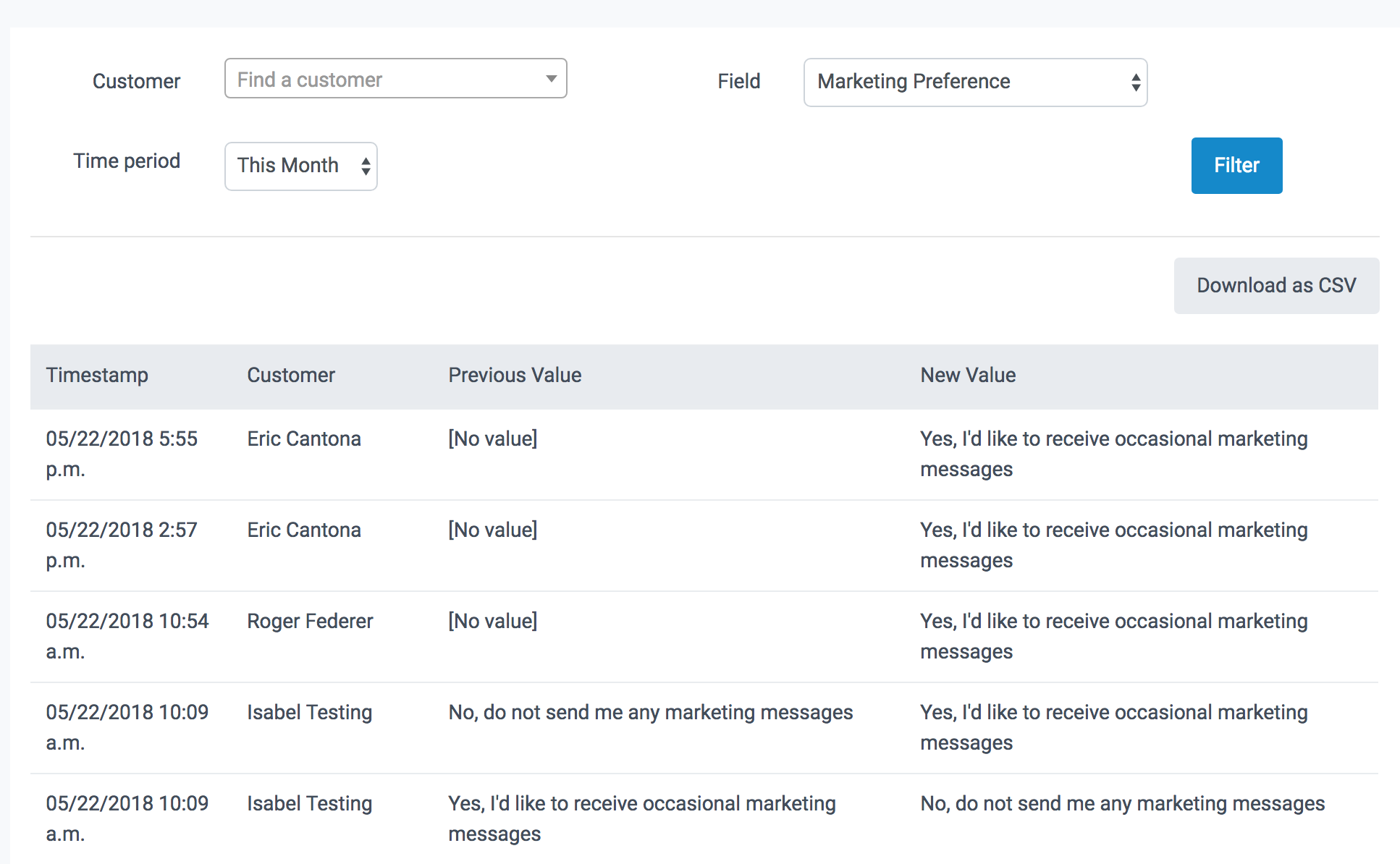Click Roger Federer customer name
Image resolution: width=1400 pixels, height=864 pixels.
click(310, 621)
